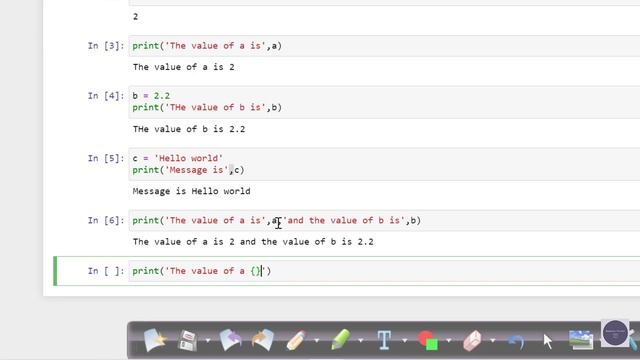This screenshot has width=640, height=360.
Task: Click the 'In [4]:' prompt label
Action: 106,96
